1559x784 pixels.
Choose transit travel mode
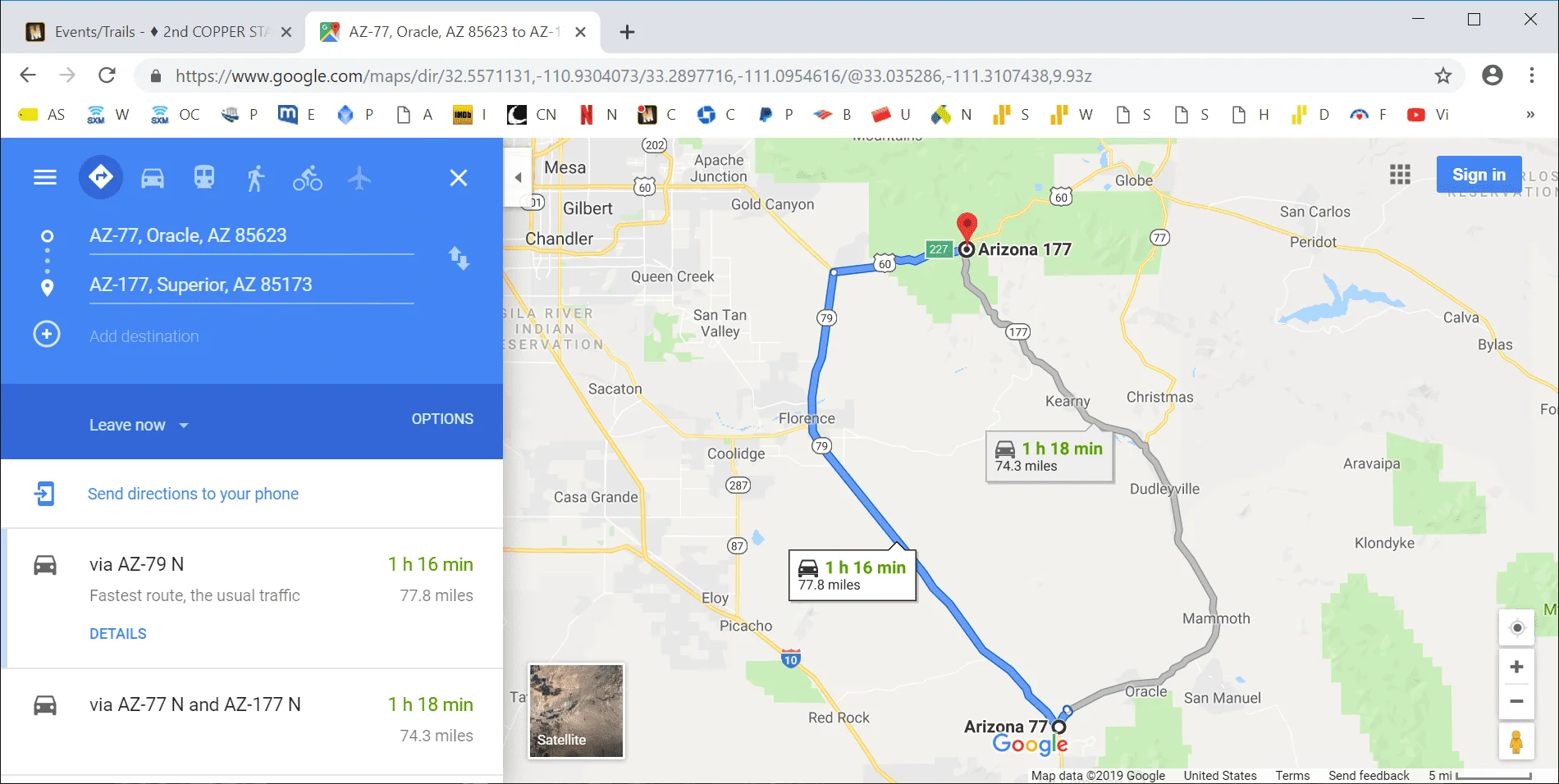click(x=204, y=177)
